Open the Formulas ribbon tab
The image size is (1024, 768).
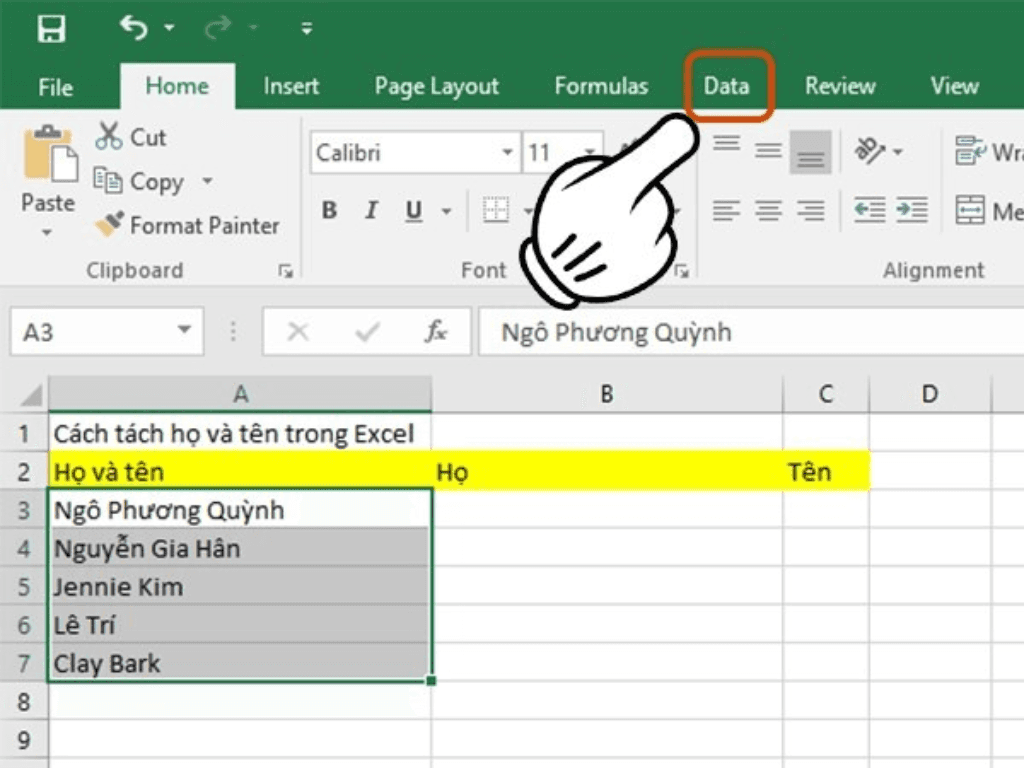click(601, 86)
